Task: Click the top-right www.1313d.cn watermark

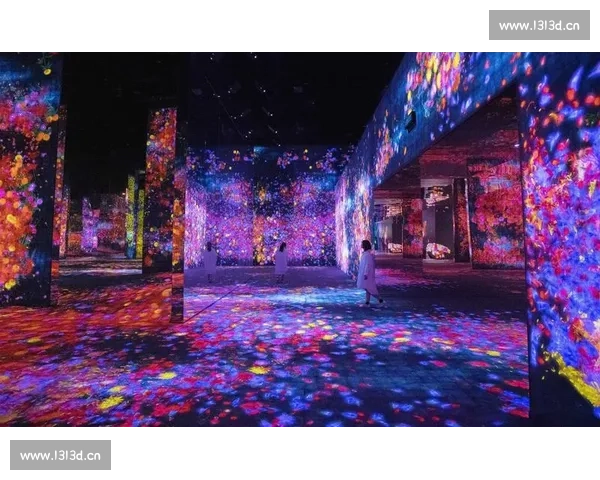Action: (539, 25)
